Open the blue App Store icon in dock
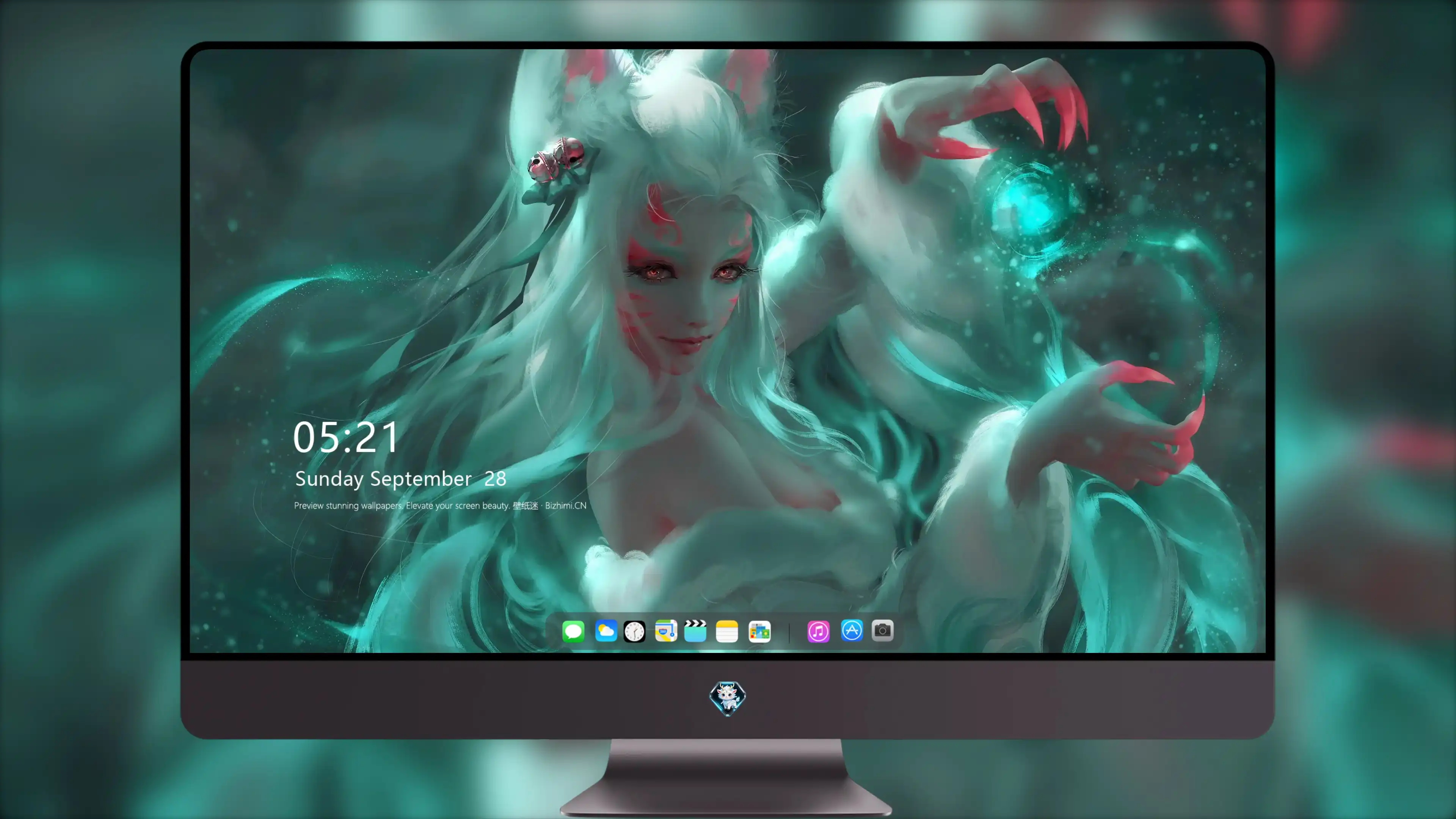This screenshot has width=1456, height=819. tap(852, 630)
